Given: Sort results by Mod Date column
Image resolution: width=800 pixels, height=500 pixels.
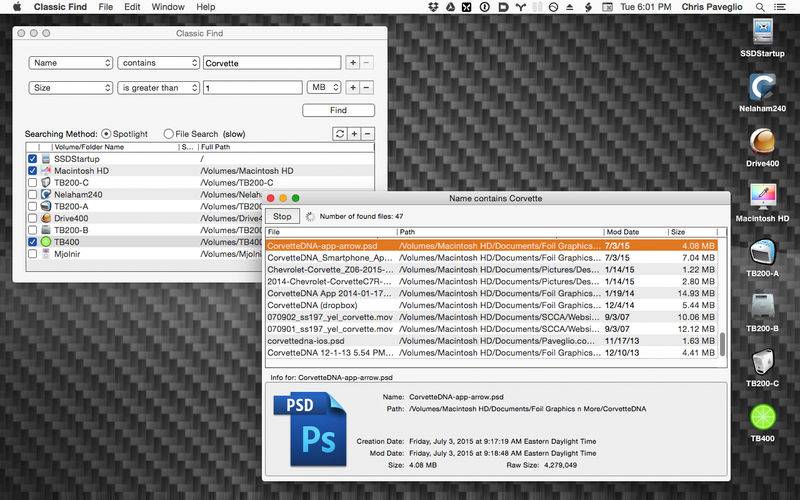Looking at the screenshot, I should tap(635, 232).
